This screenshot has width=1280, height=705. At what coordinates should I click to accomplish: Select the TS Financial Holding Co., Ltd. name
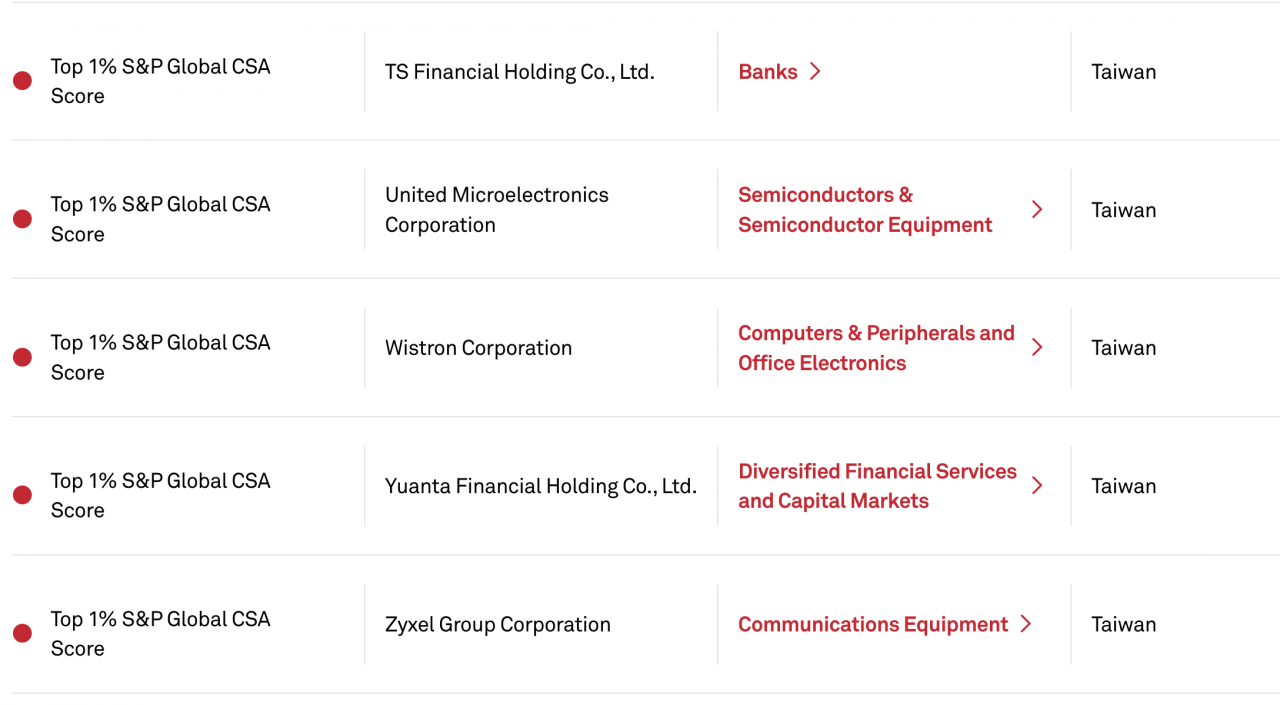pyautogui.click(x=520, y=72)
